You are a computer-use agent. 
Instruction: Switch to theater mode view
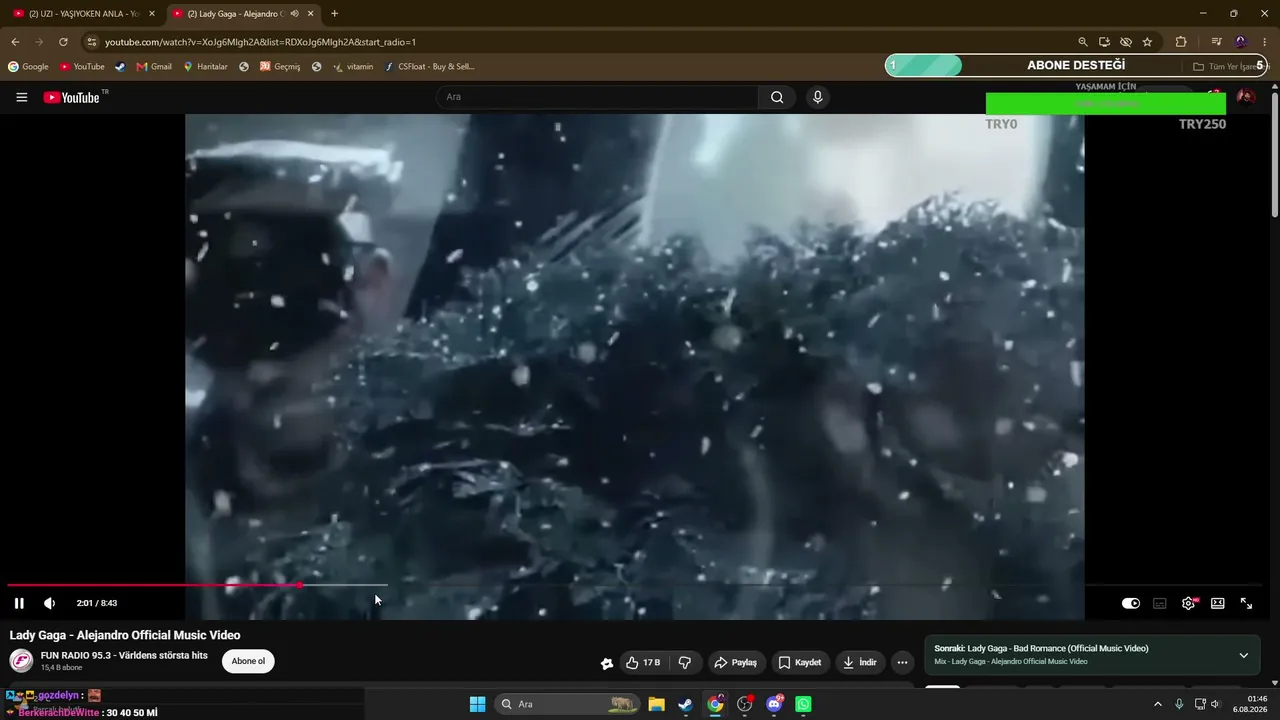[1218, 603]
